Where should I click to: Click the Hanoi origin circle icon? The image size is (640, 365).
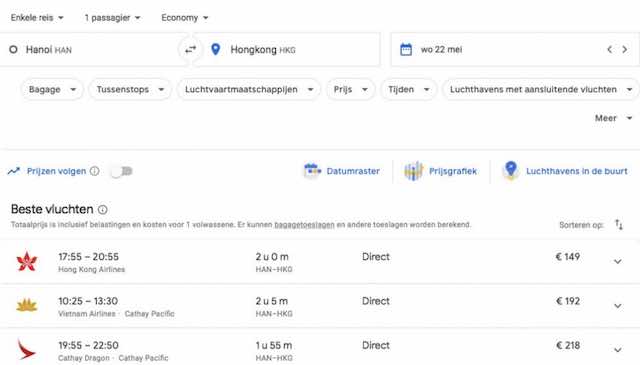tap(13, 49)
